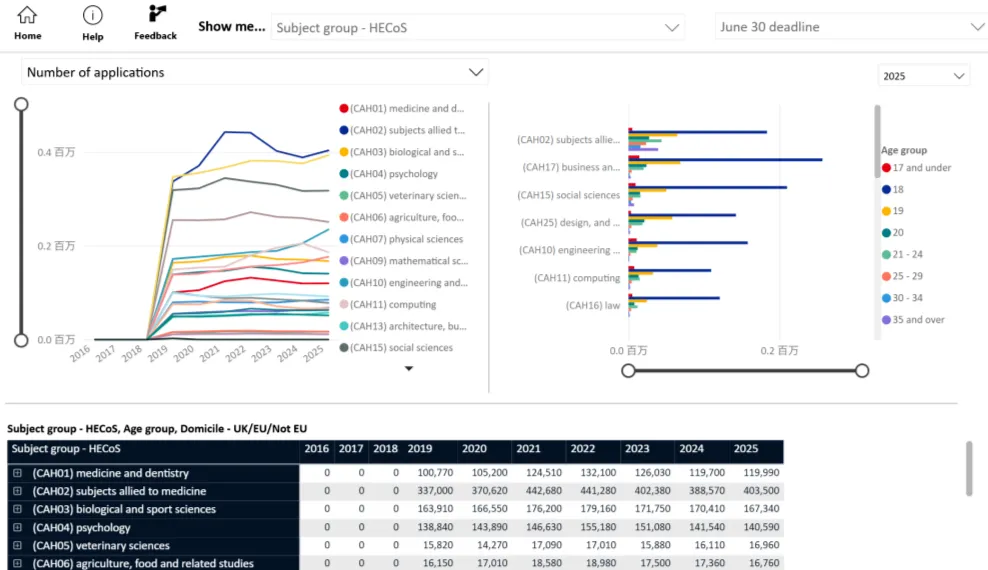
Task: Open the Help info icon
Action: 92,15
